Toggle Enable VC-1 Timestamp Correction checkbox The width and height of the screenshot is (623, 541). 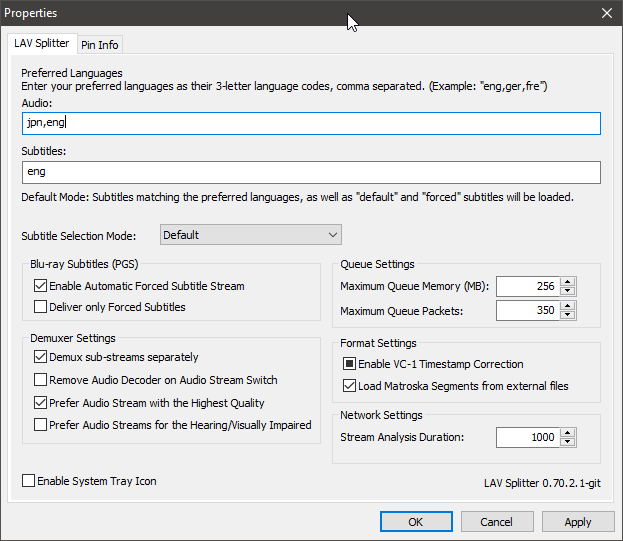pyautogui.click(x=350, y=364)
